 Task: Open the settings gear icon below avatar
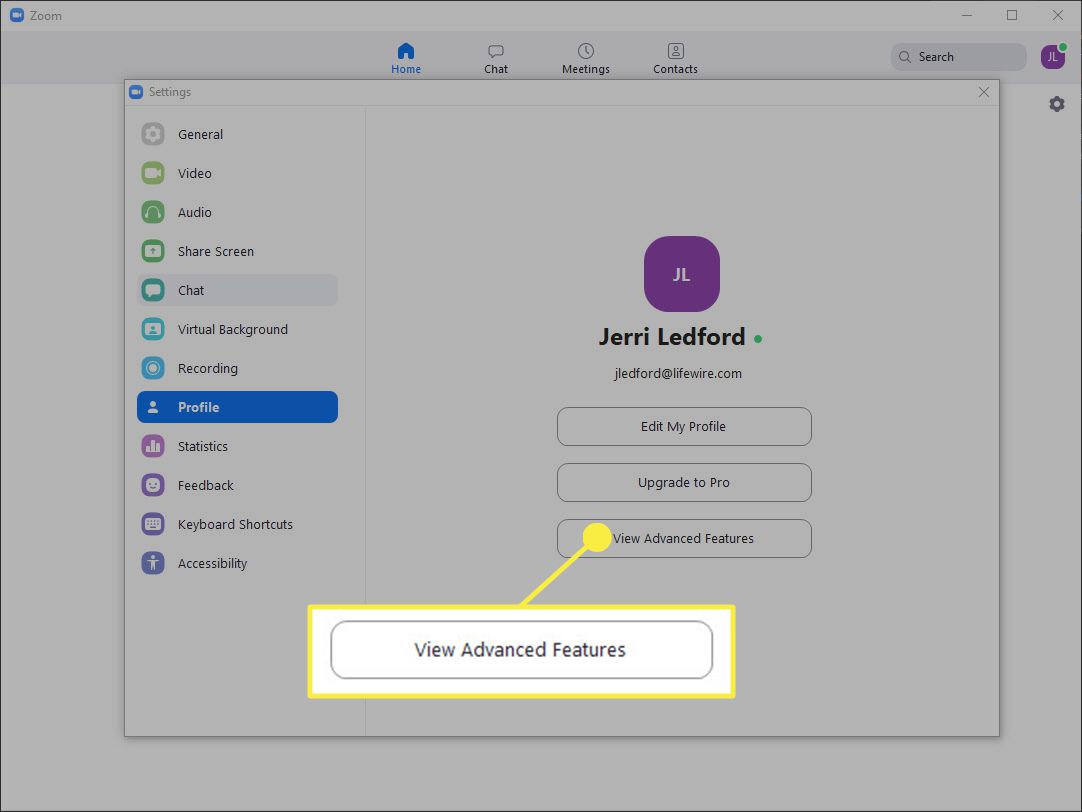coord(1057,104)
